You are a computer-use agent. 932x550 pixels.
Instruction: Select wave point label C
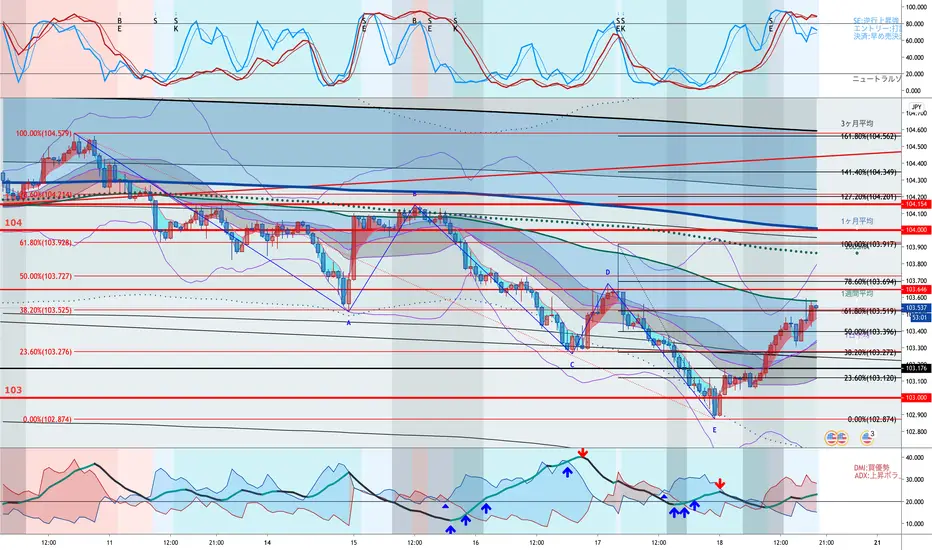pos(572,364)
